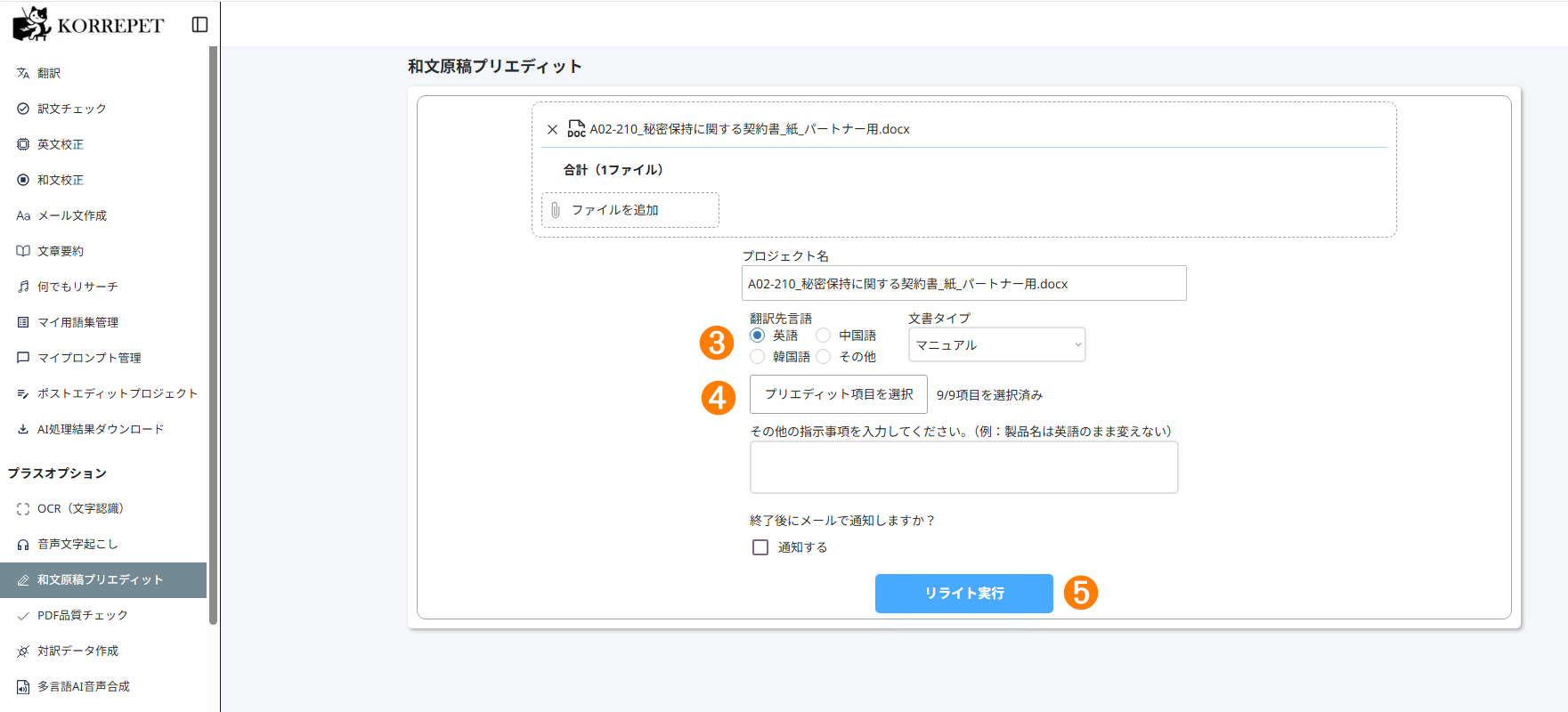This screenshot has width=1568, height=712.
Task: Click the KORREPET cat logo
Action: pos(32,24)
